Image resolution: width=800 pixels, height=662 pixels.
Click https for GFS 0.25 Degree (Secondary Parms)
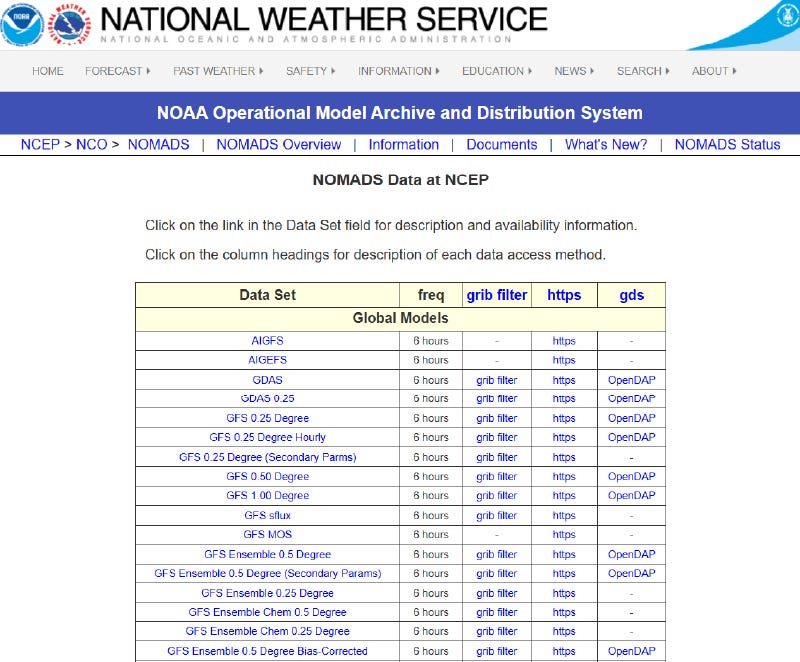click(x=564, y=457)
